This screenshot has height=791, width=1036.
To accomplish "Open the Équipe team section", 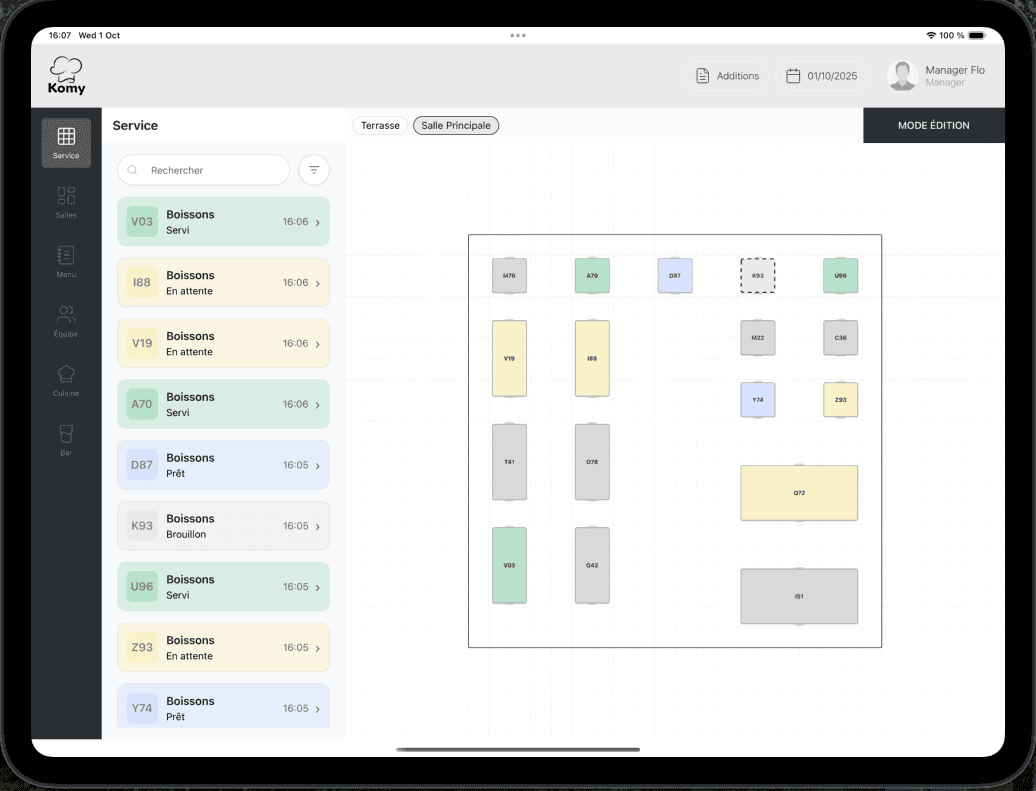I will (66, 321).
